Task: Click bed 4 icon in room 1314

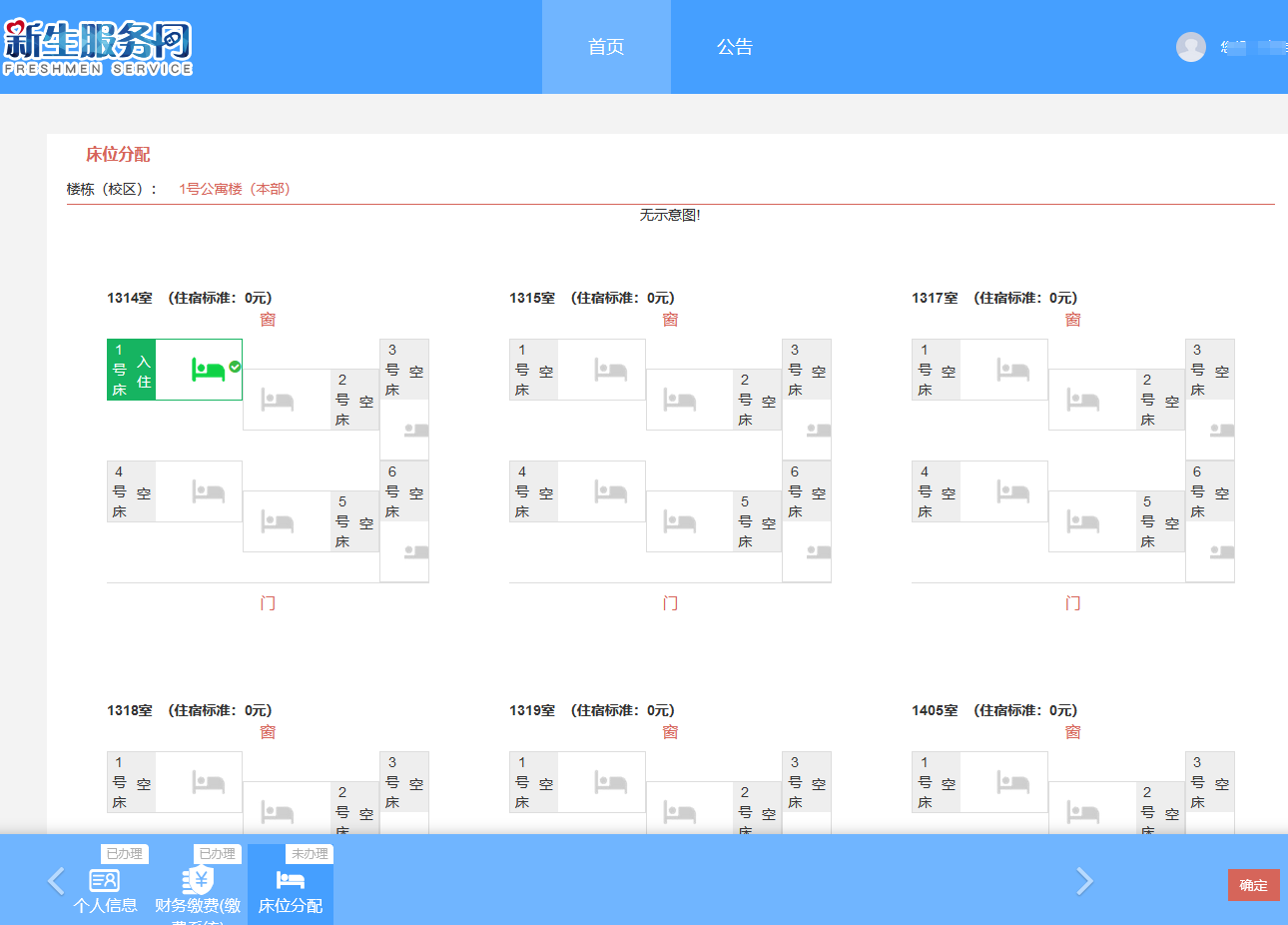Action: [208, 491]
